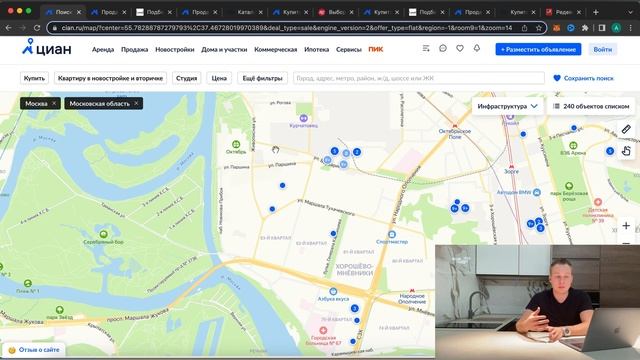Expand the Инфраструктура dropdown

[x=507, y=106]
